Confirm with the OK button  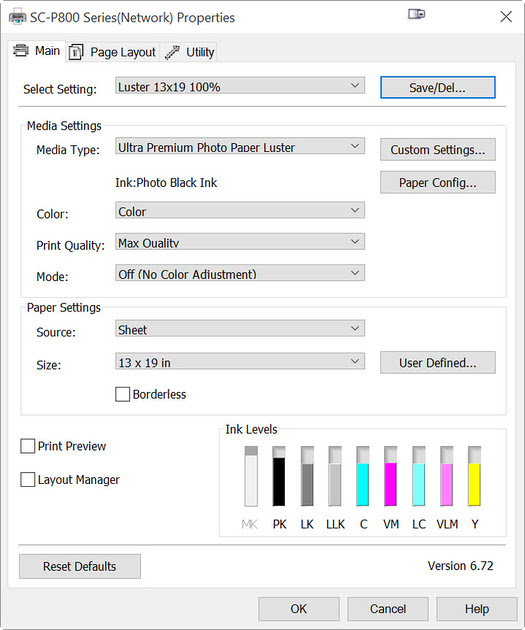(299, 609)
